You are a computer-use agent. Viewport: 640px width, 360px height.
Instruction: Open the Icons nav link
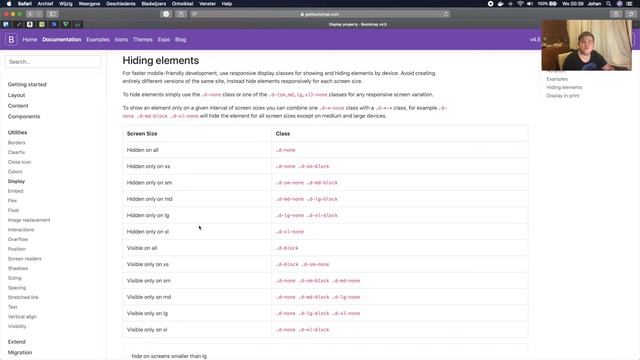click(x=121, y=40)
